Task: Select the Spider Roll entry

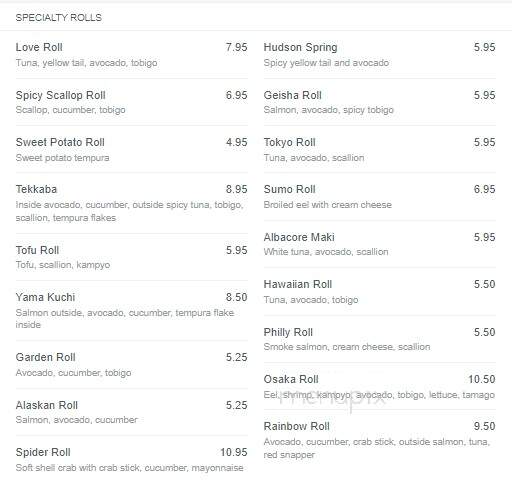Action: click(x=43, y=452)
